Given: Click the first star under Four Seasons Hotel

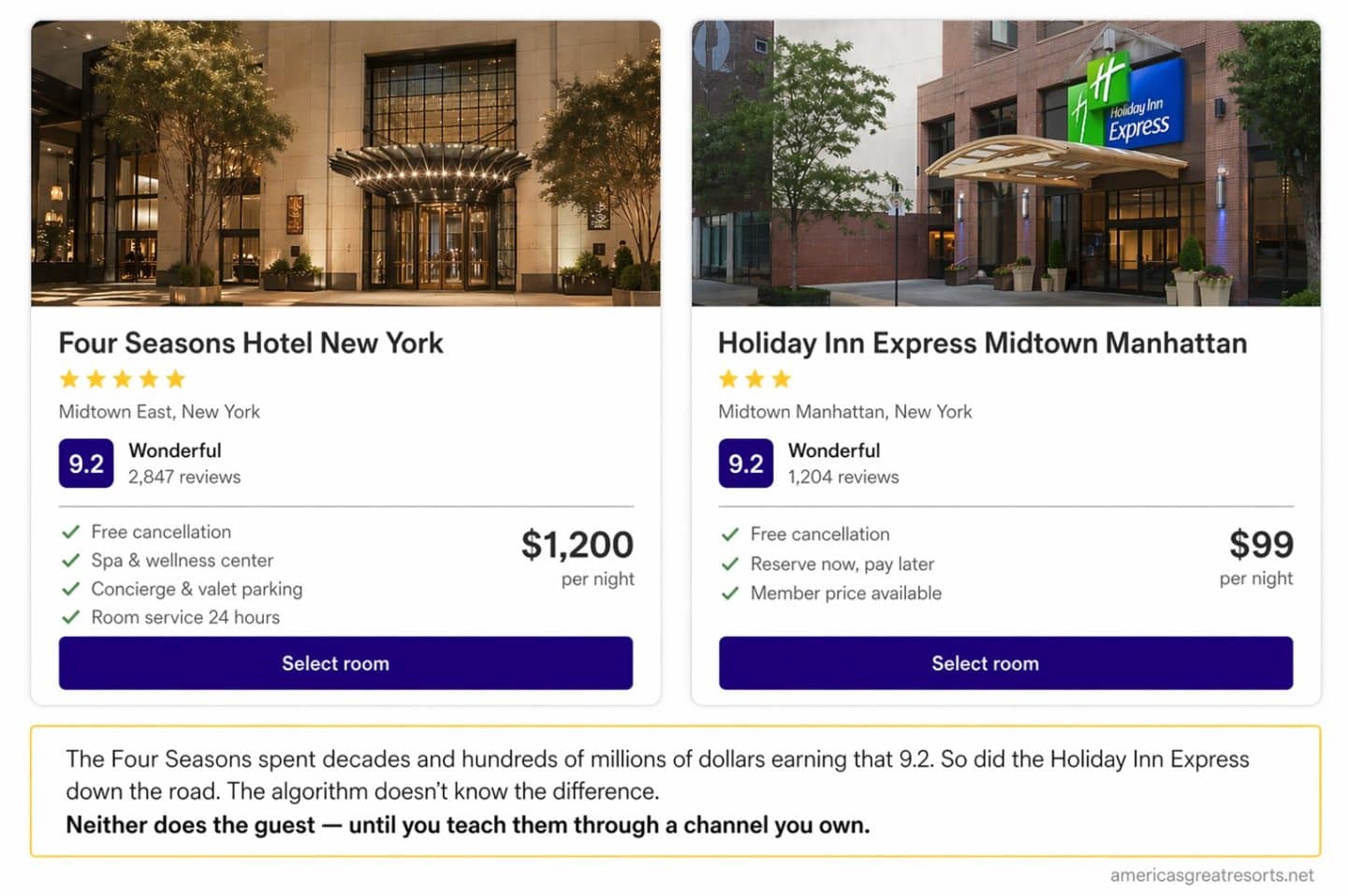Looking at the screenshot, I should pos(69,378).
